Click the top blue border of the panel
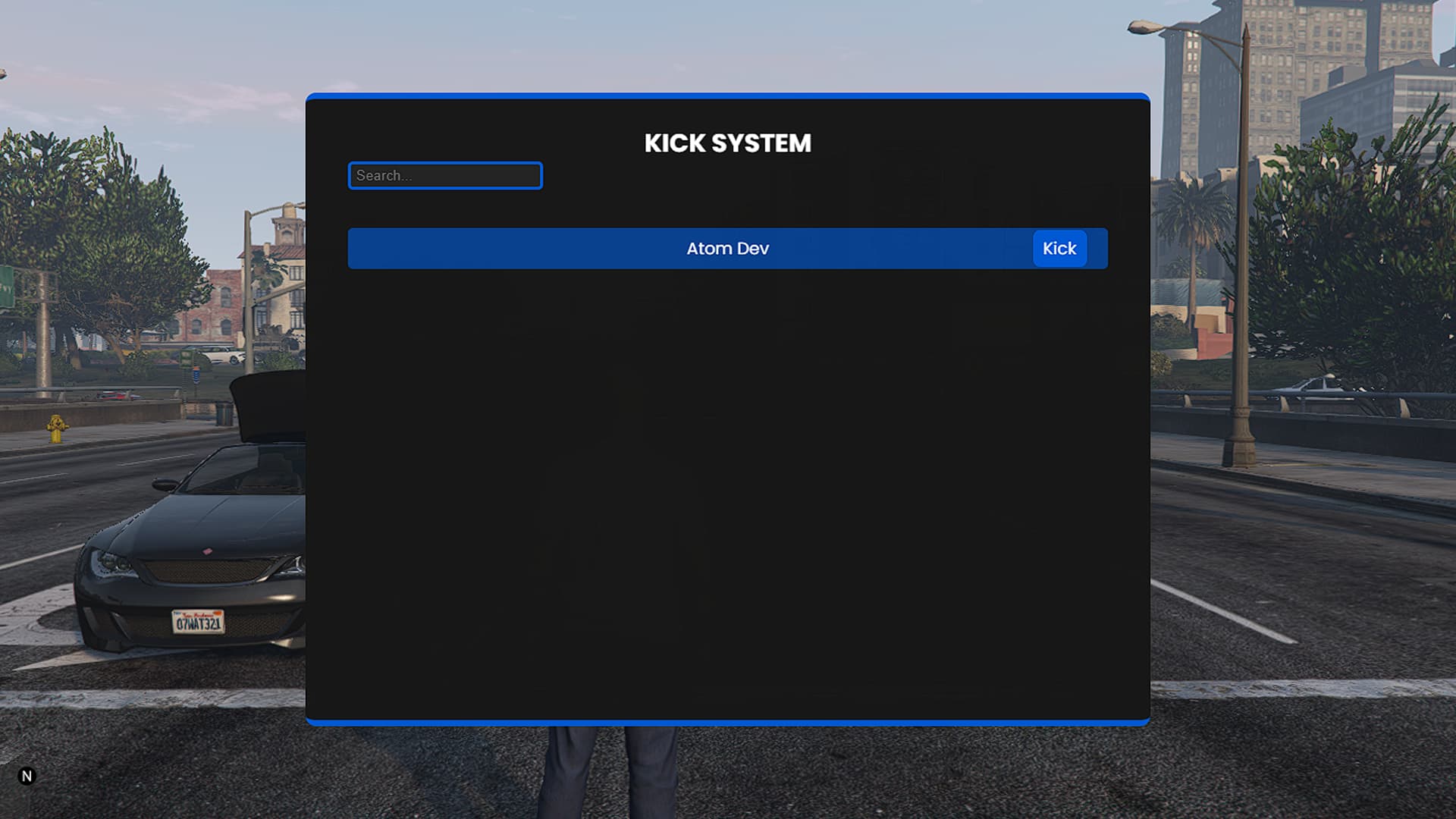 coord(727,95)
